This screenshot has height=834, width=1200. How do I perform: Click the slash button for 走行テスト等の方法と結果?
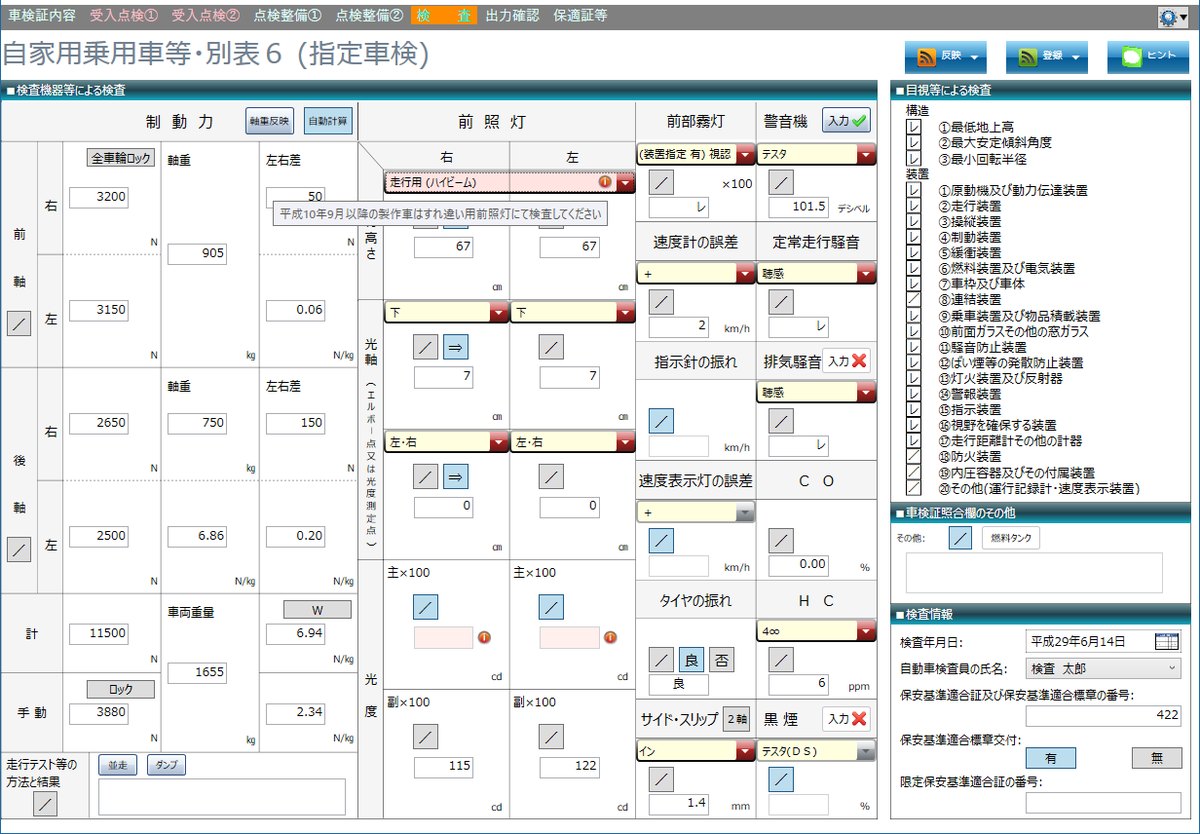(45, 803)
